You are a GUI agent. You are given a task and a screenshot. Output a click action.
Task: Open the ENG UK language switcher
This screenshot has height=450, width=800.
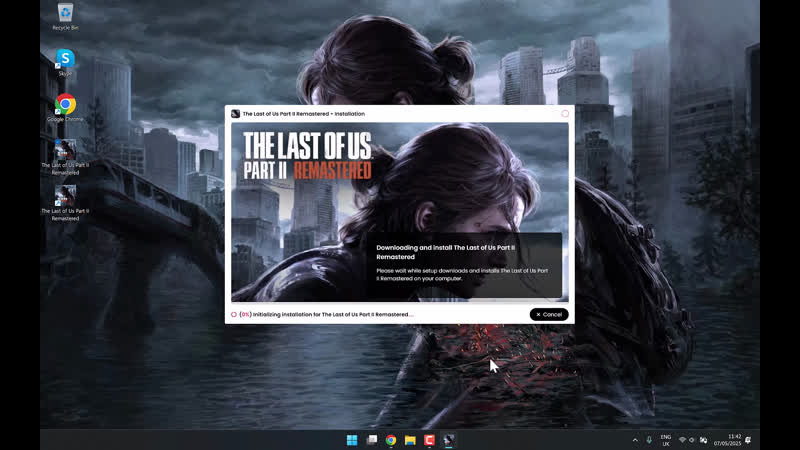(x=666, y=440)
